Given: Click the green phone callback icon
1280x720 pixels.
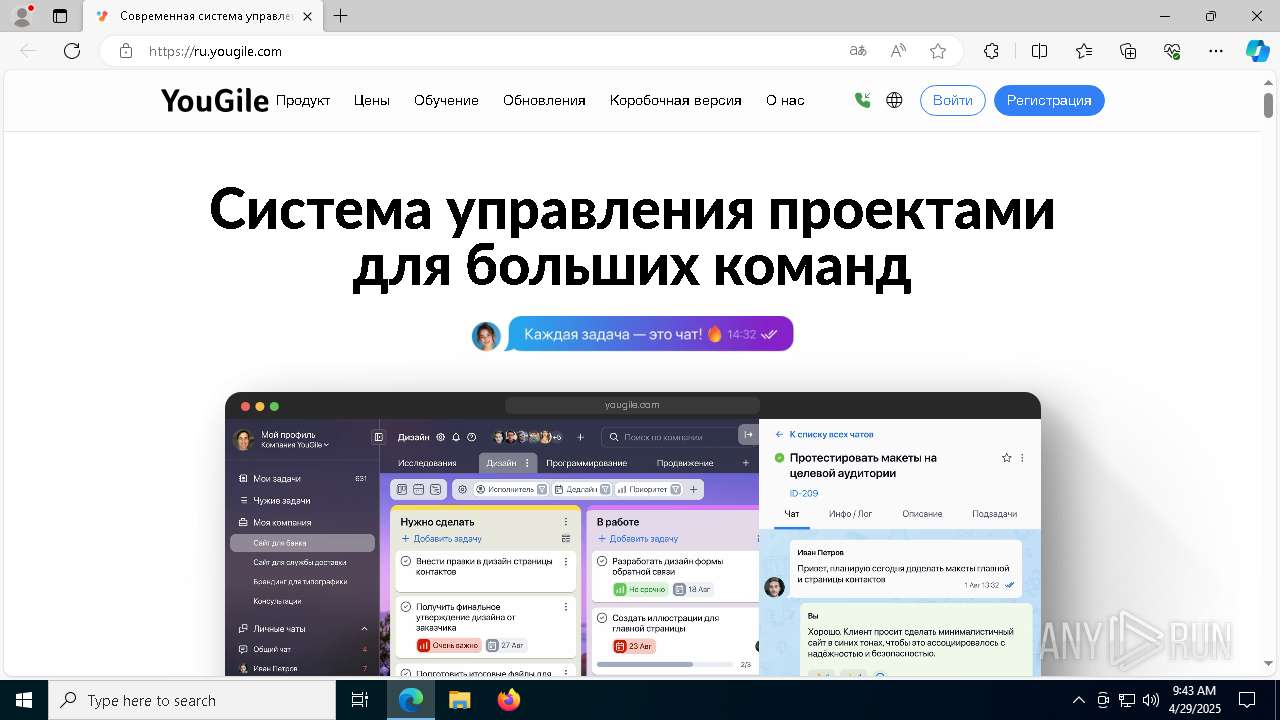Looking at the screenshot, I should click(863, 100).
